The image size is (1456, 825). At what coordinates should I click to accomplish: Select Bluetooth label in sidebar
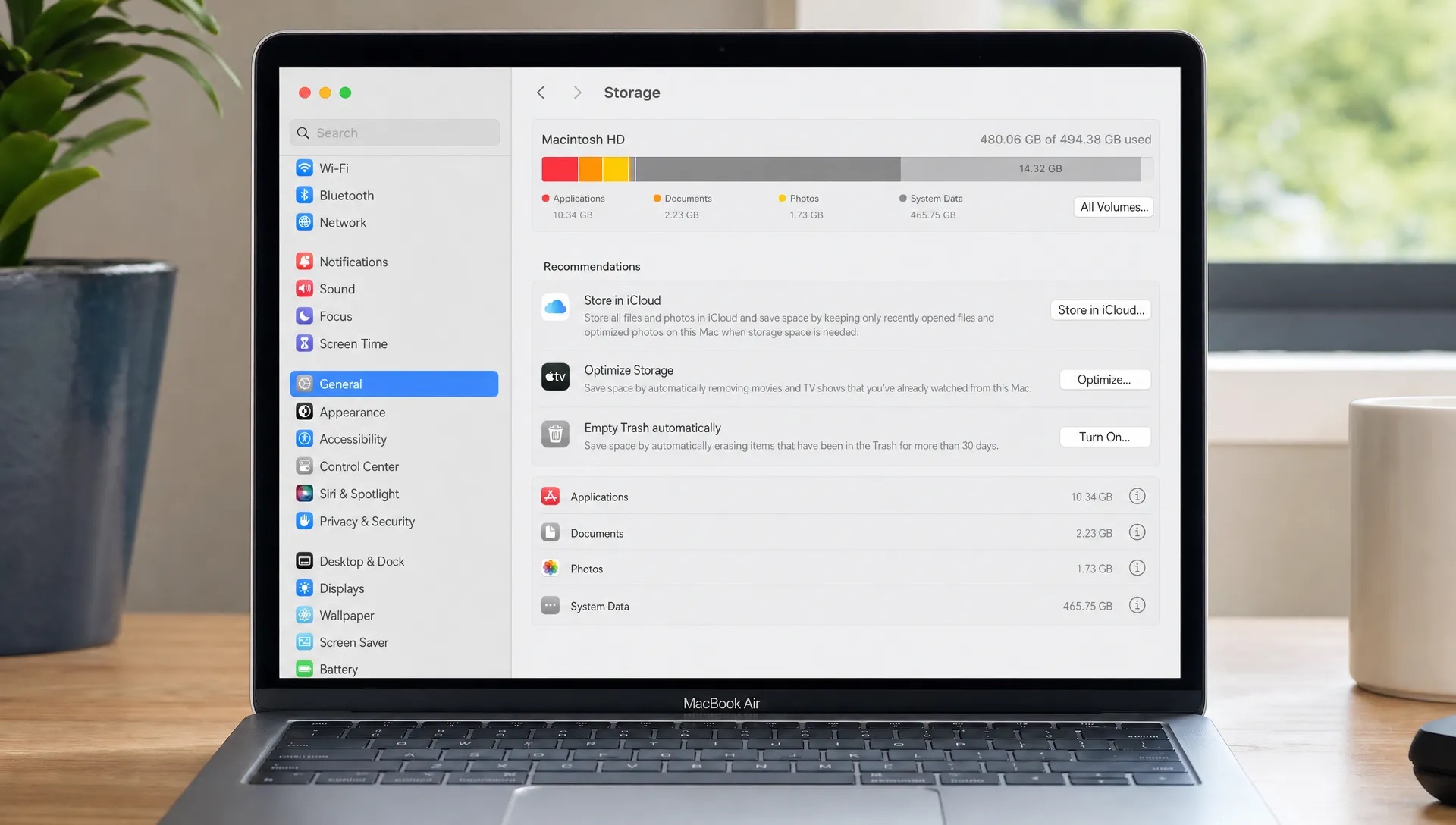[x=347, y=196]
